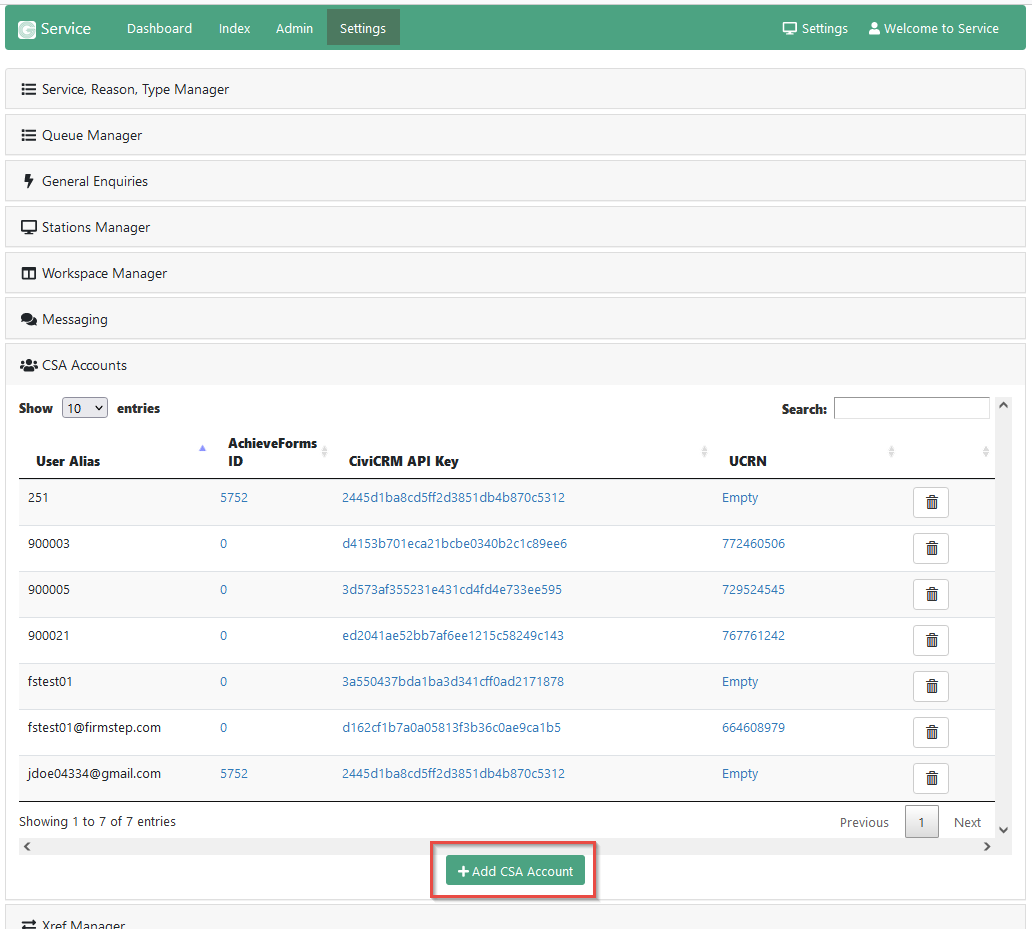Screen dimensions: 1032x929
Task: Edit AchieveForms ID 5752 for jdoe04334@gmail.com
Action: point(234,774)
